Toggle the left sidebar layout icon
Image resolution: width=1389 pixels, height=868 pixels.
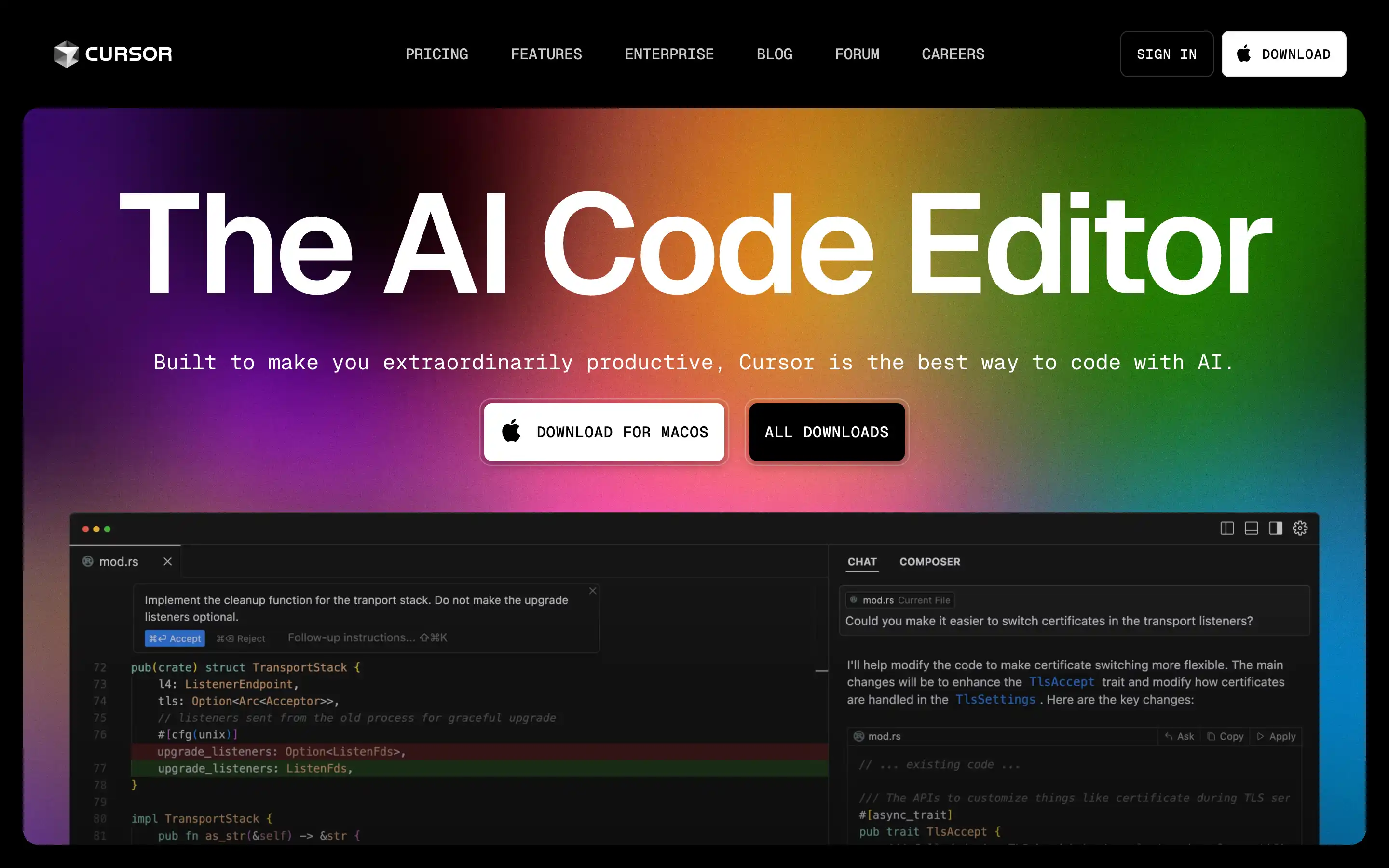click(x=1226, y=528)
